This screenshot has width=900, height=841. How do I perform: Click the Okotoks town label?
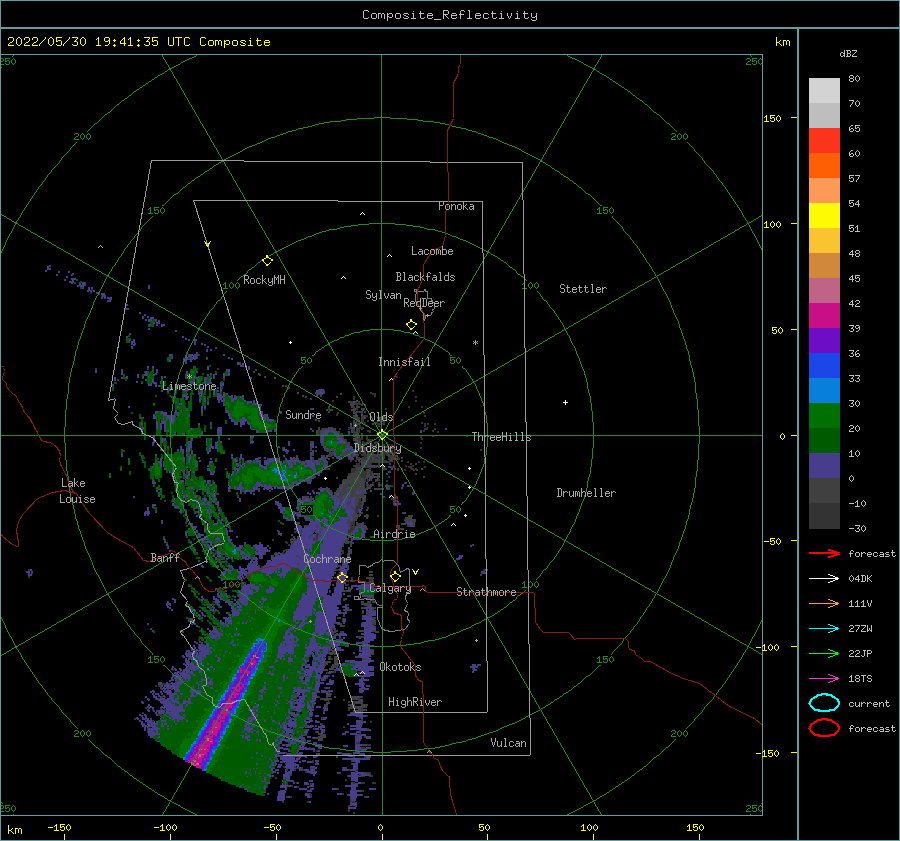click(x=400, y=667)
